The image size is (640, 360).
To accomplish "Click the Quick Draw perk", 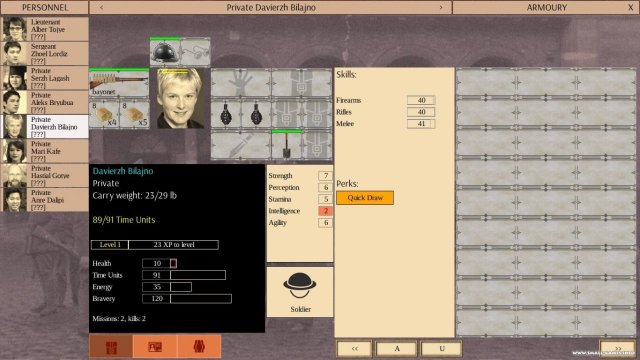I will coord(365,198).
